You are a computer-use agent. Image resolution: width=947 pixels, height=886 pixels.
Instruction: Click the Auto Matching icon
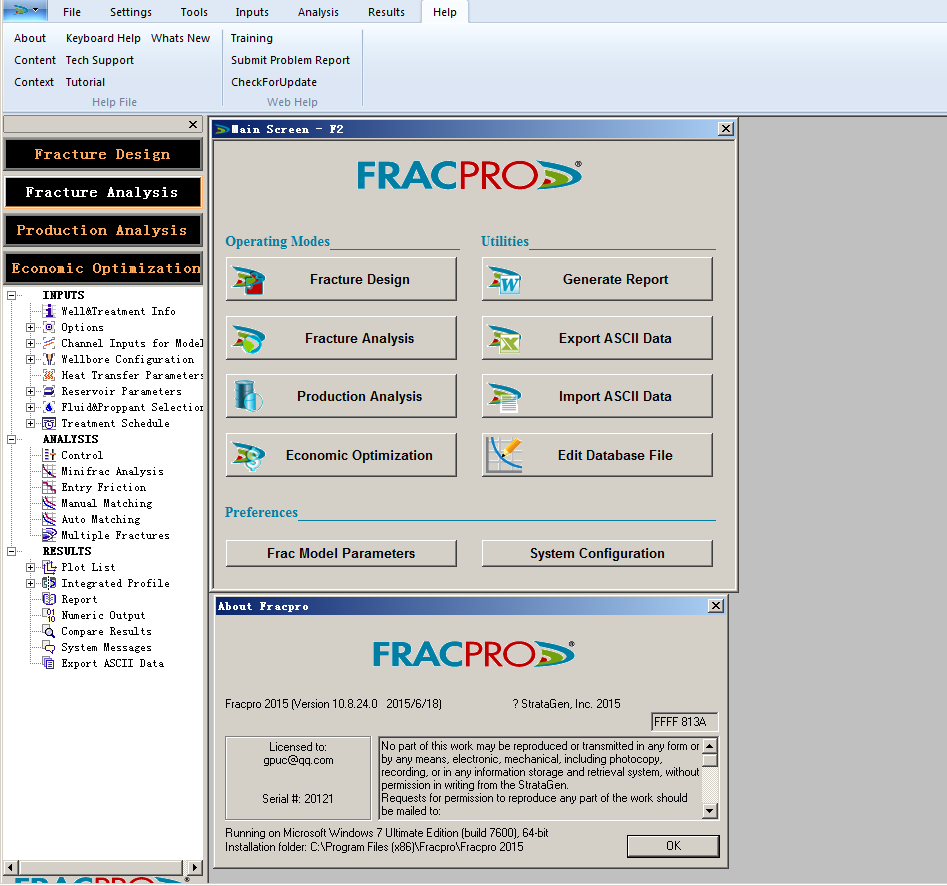(x=49, y=519)
